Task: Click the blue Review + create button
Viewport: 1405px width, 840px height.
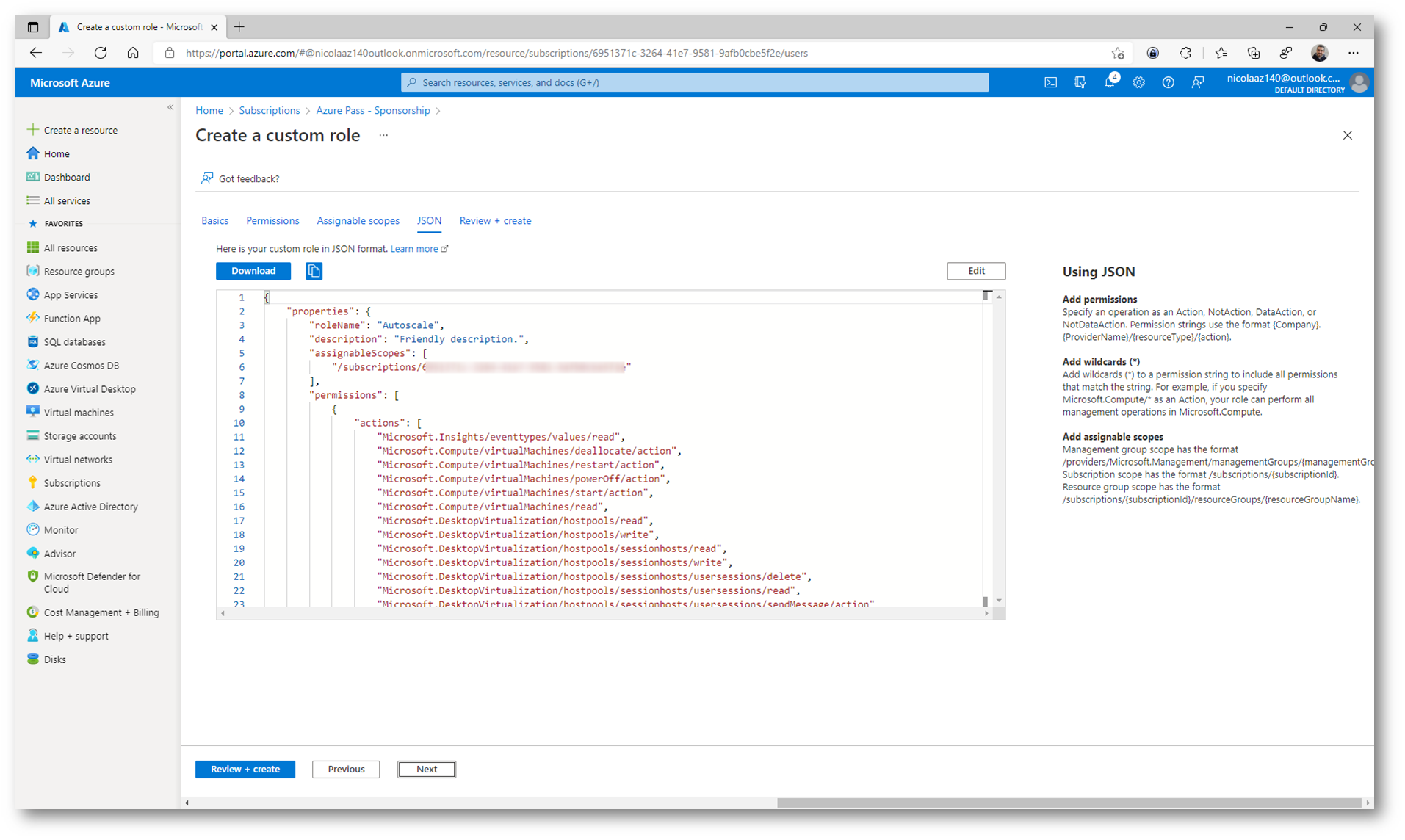Action: point(245,769)
